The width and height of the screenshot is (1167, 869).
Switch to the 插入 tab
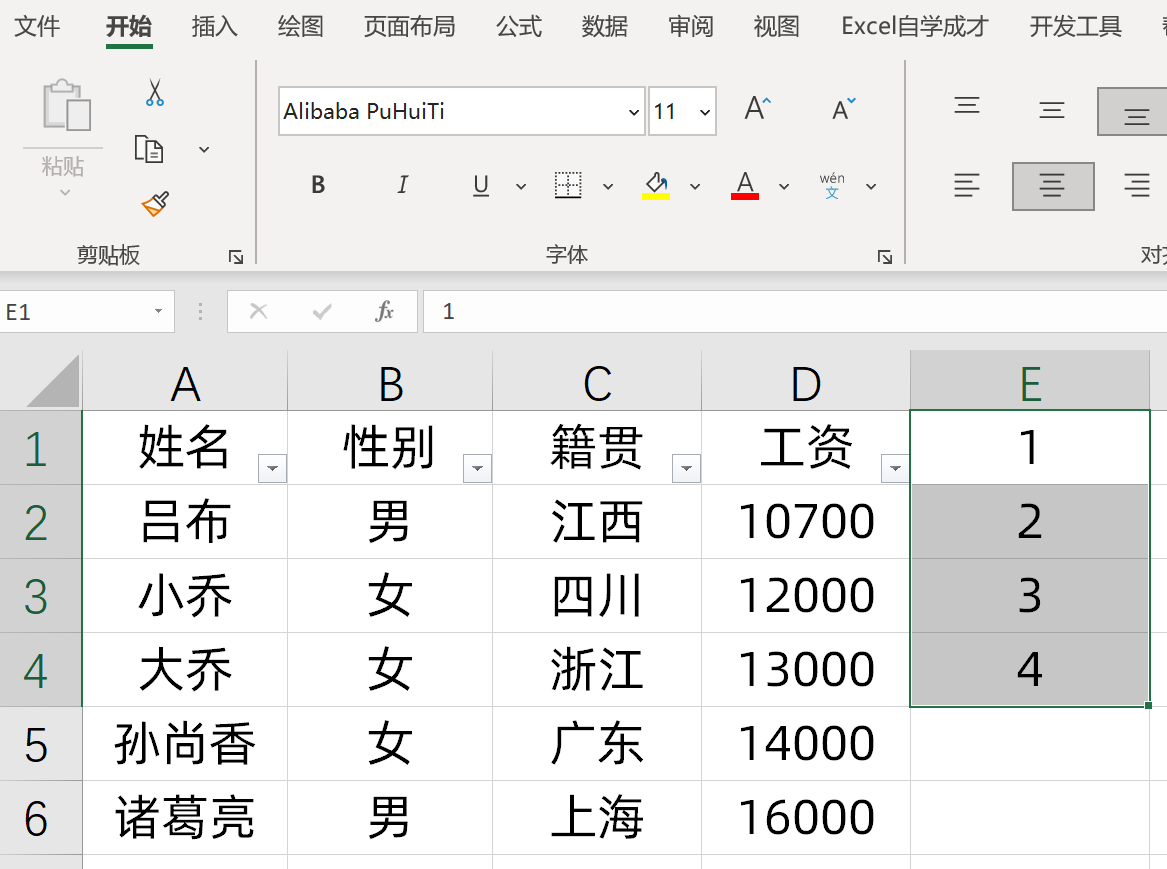click(214, 27)
